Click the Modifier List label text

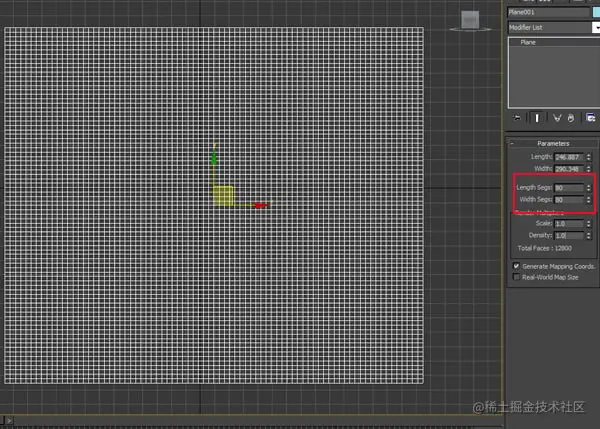tap(525, 28)
